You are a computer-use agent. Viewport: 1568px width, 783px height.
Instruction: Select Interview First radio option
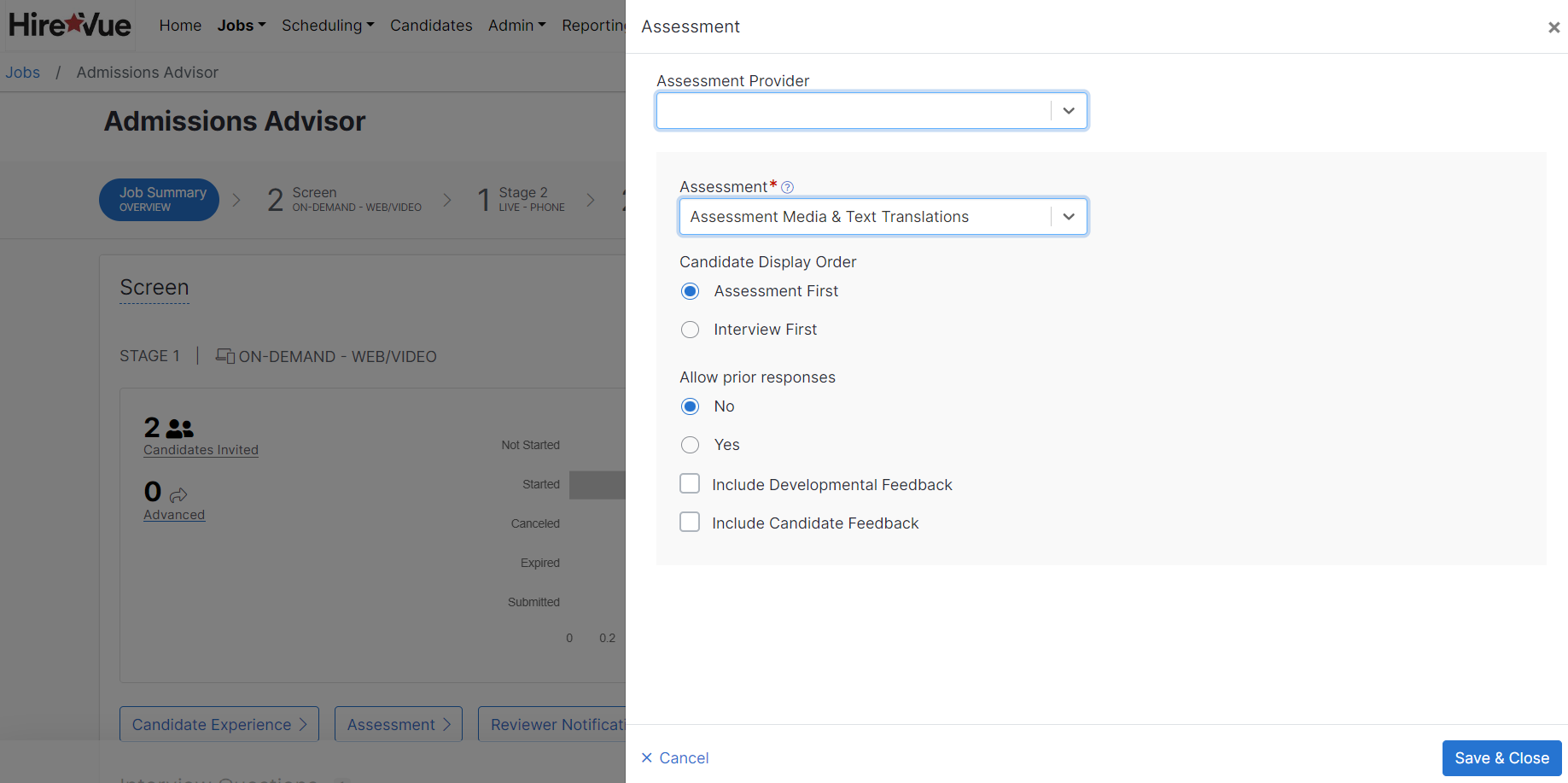[690, 330]
